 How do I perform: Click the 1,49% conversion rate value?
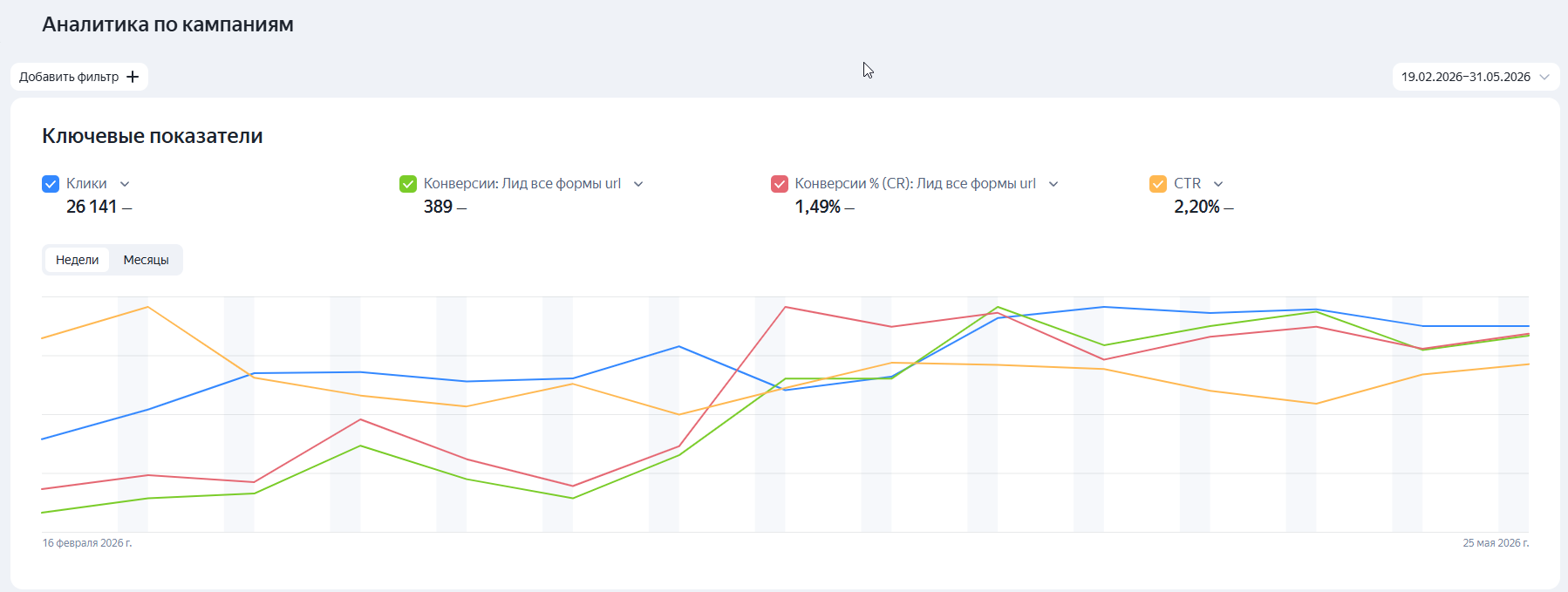click(x=818, y=207)
